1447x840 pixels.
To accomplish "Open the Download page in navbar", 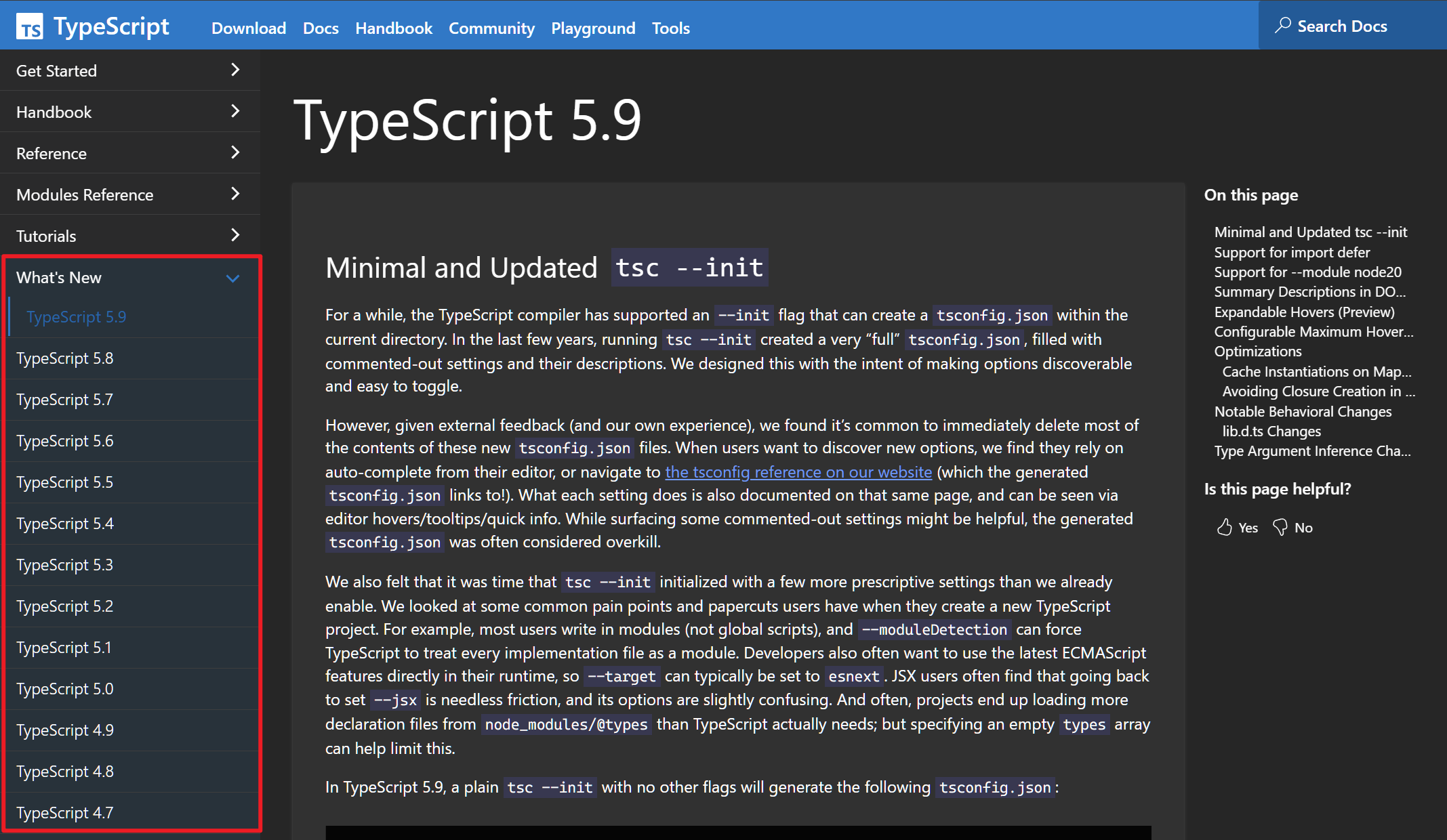I will [x=248, y=28].
